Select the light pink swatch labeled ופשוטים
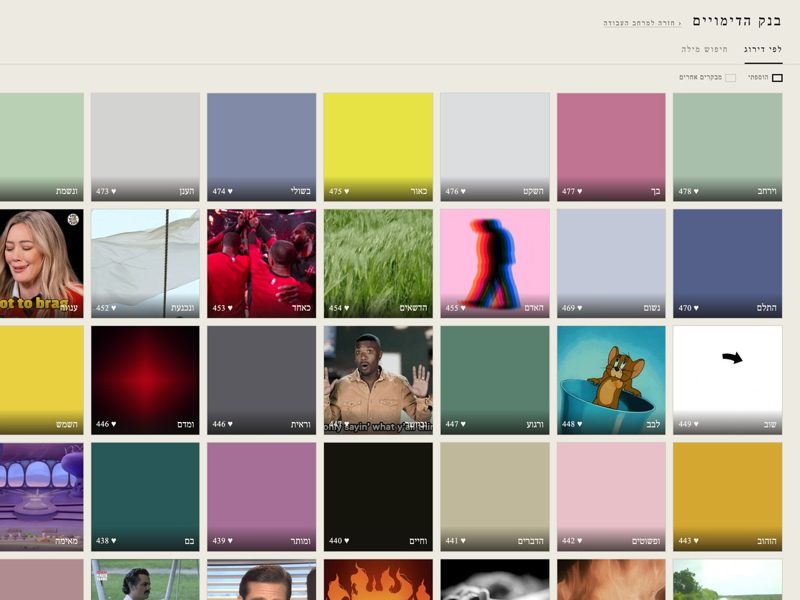 coord(611,496)
